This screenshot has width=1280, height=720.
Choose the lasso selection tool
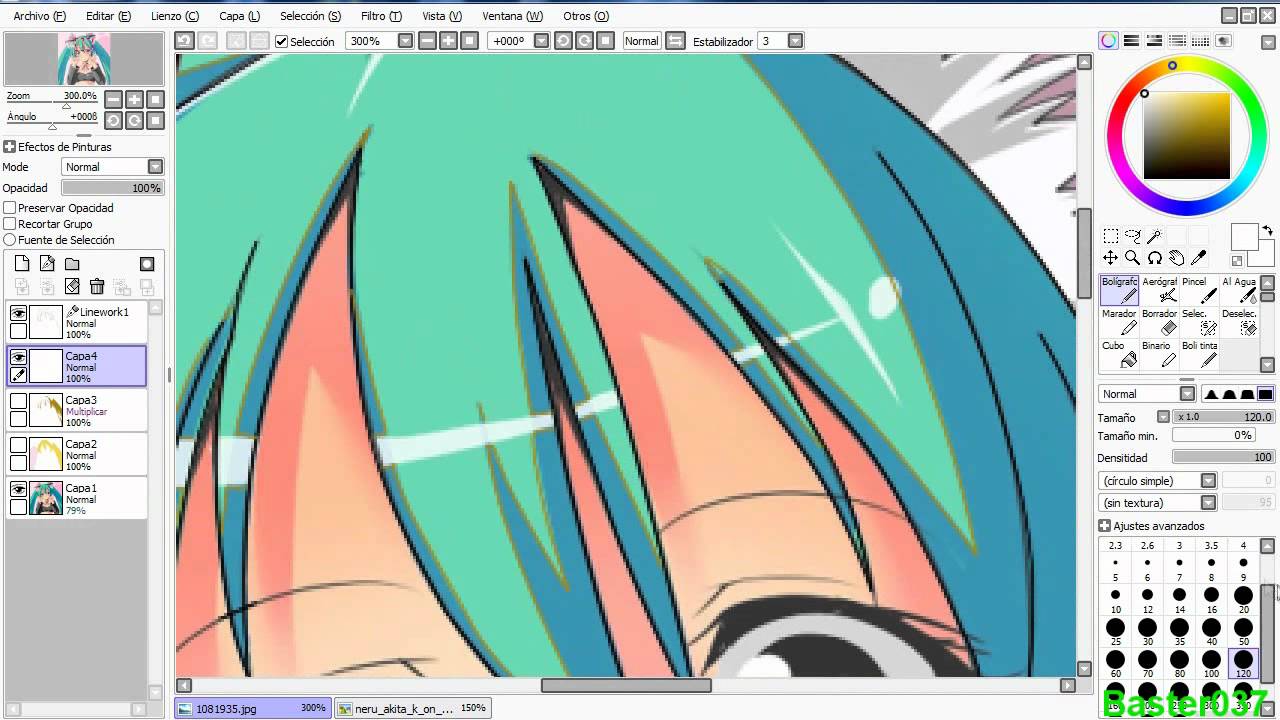[x=1133, y=236]
